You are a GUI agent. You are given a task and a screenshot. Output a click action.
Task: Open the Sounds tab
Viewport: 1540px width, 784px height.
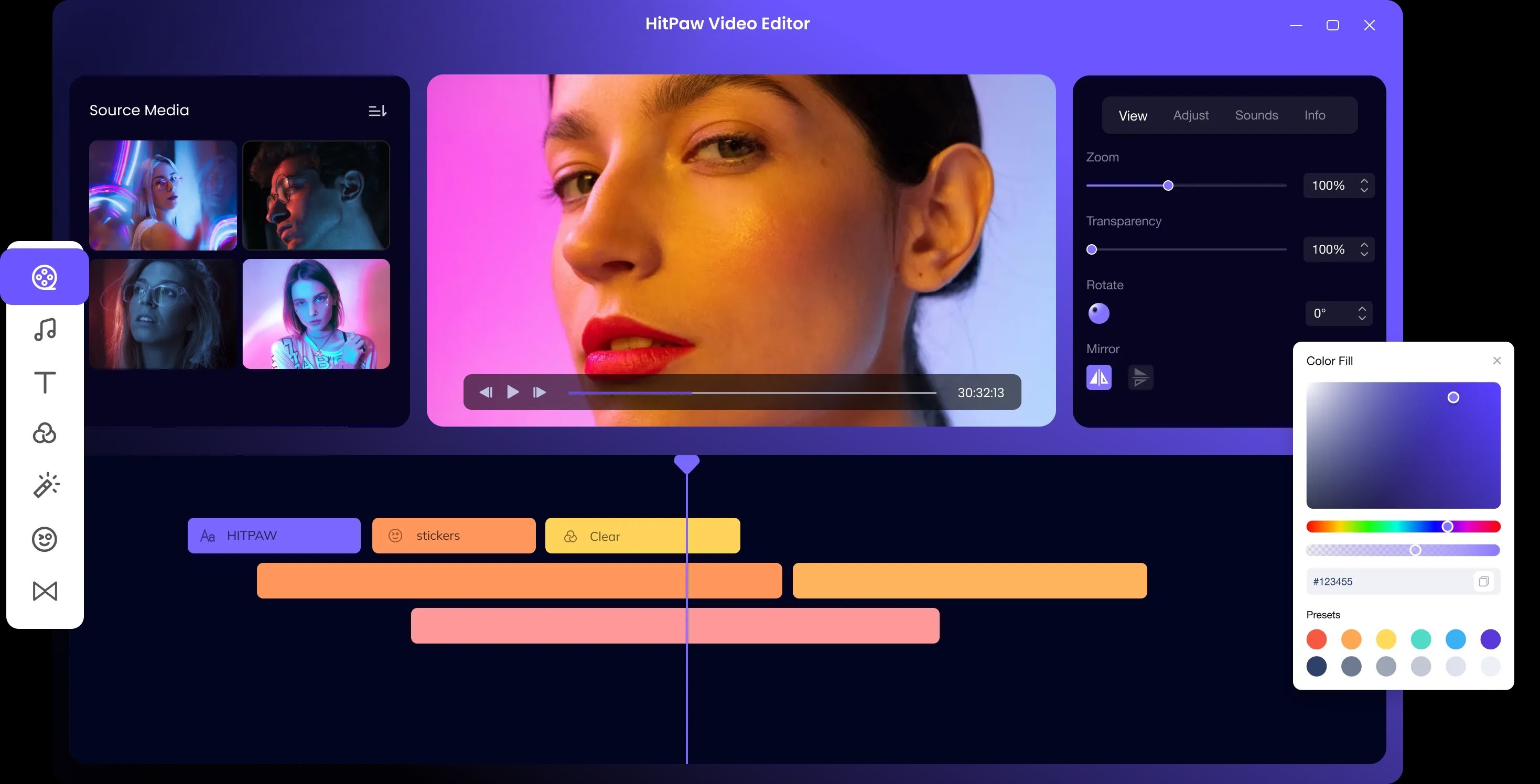click(1256, 115)
